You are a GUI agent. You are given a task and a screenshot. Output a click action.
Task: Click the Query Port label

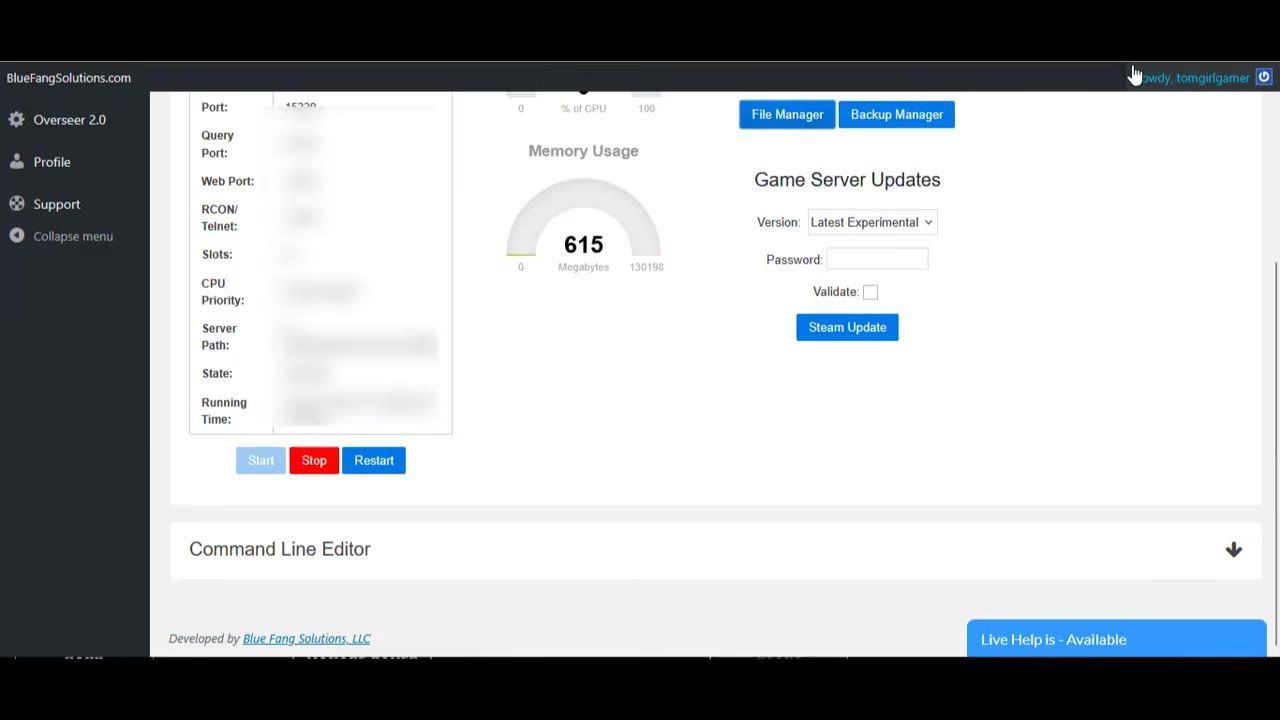point(217,144)
